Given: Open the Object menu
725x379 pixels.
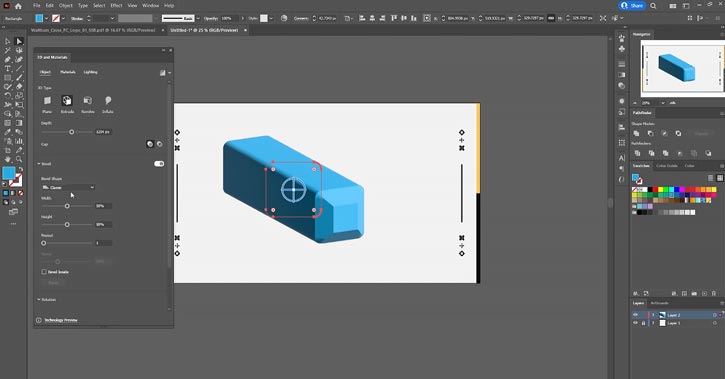Looking at the screenshot, I should point(66,6).
